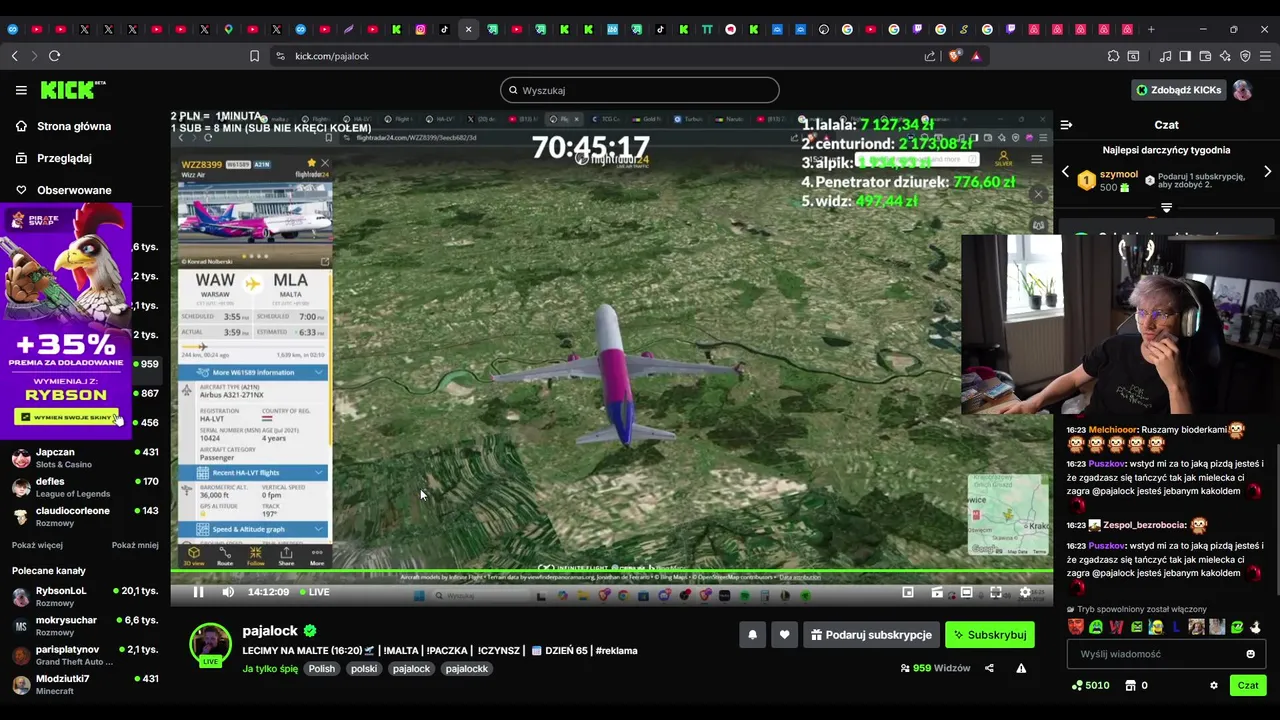Open chat settings gear icon

[x=1214, y=686]
